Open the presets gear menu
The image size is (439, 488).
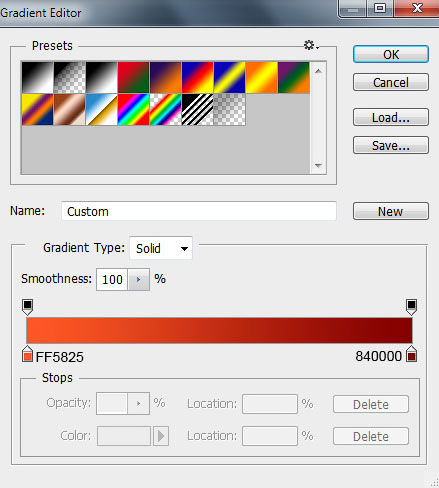click(x=311, y=45)
